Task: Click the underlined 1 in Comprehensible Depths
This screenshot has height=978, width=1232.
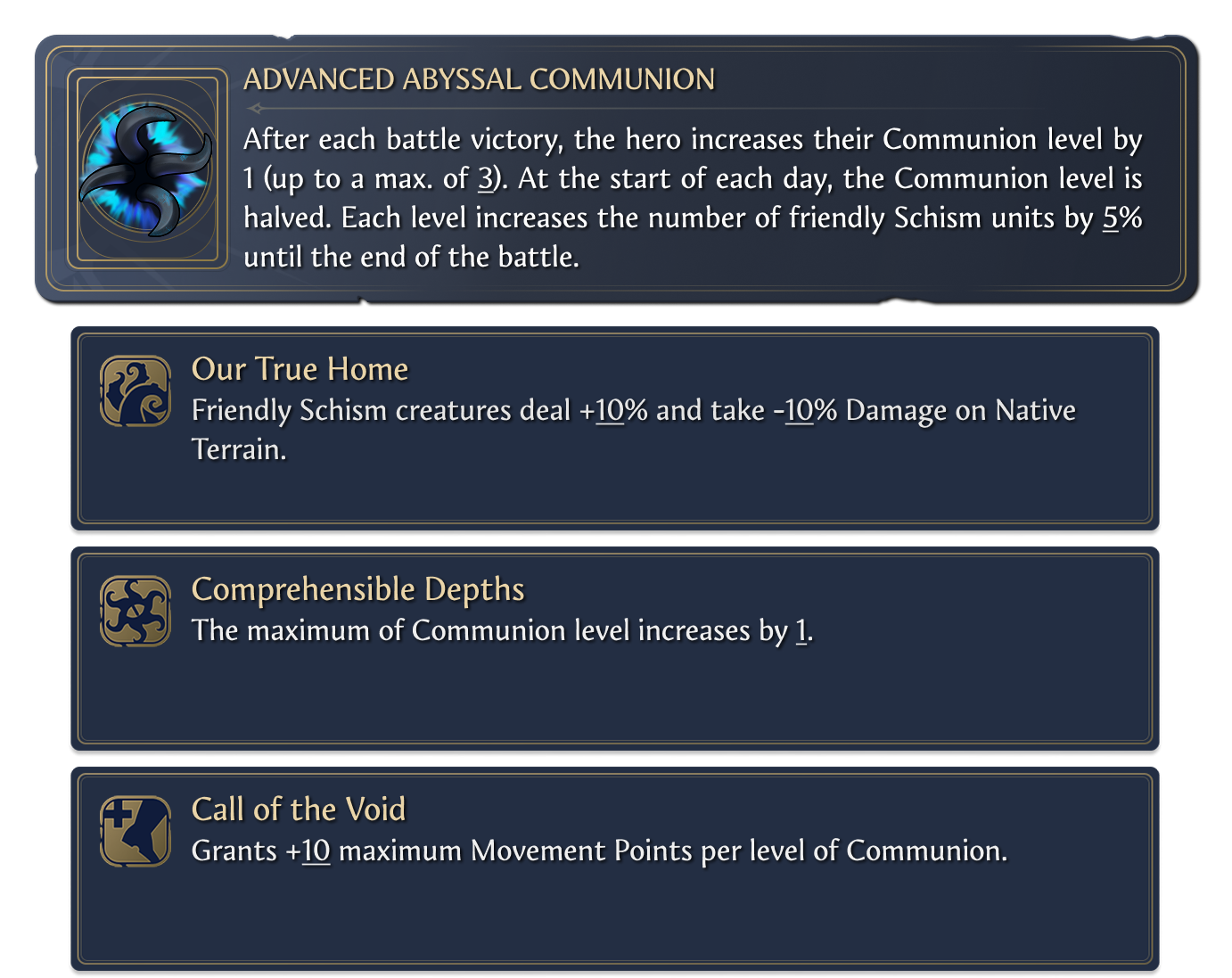Action: tap(801, 631)
